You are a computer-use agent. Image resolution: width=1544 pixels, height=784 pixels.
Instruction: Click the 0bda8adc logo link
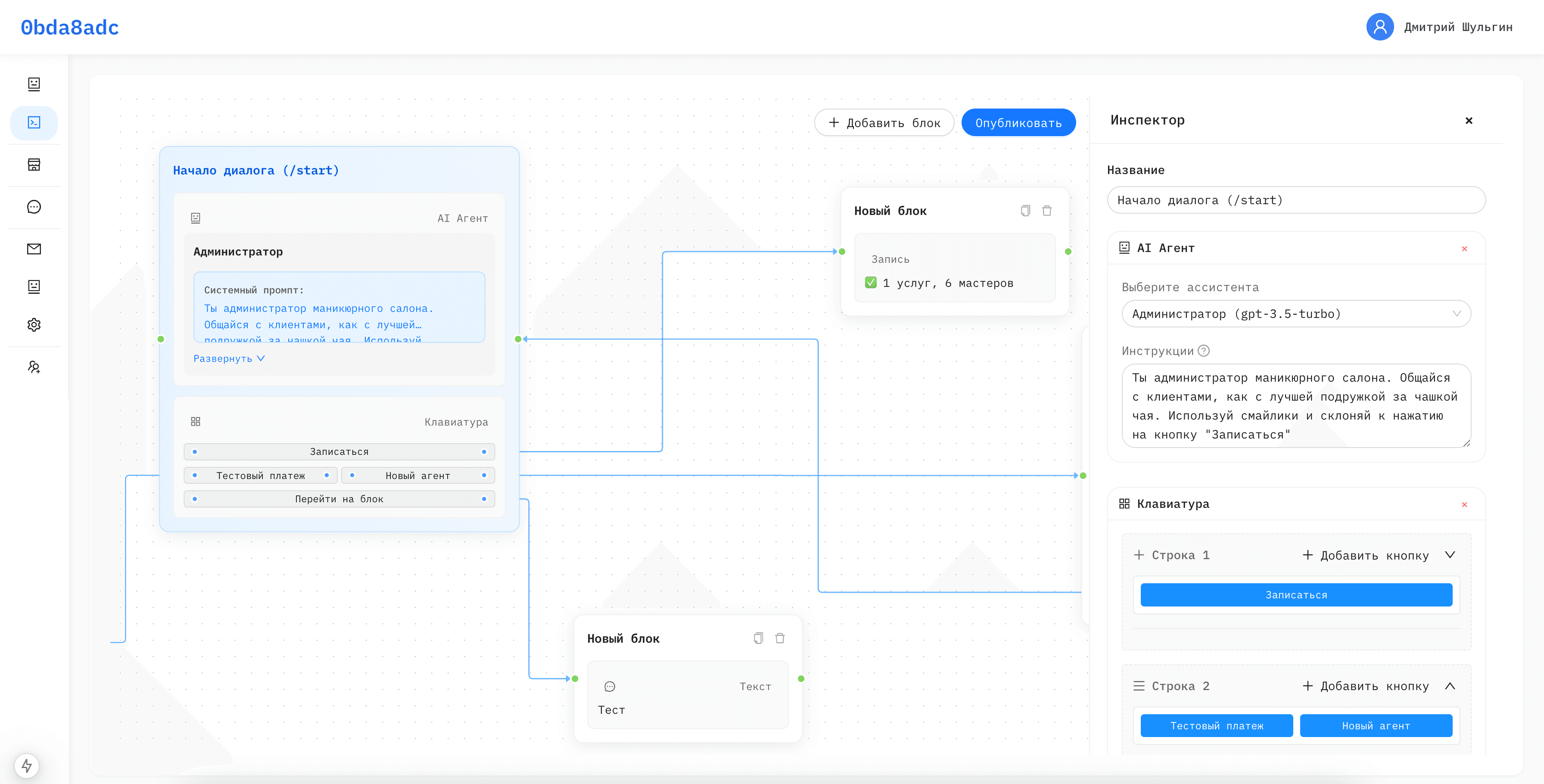69,28
